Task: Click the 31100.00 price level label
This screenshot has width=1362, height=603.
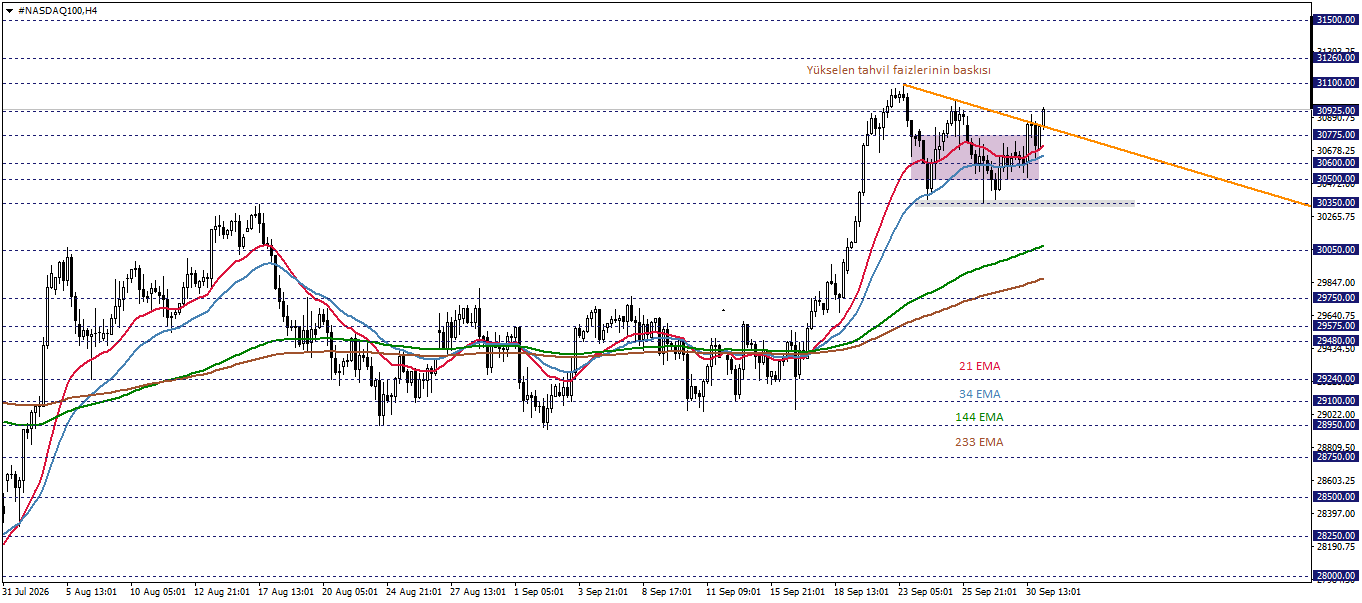Action: 1337,82
